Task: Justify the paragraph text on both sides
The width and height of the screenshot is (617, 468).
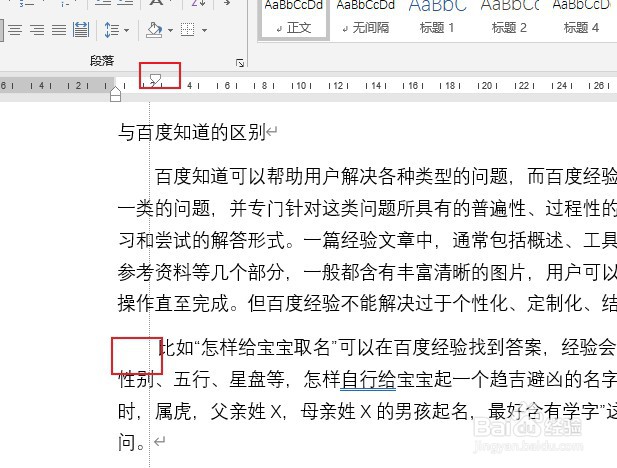Action: 59,30
